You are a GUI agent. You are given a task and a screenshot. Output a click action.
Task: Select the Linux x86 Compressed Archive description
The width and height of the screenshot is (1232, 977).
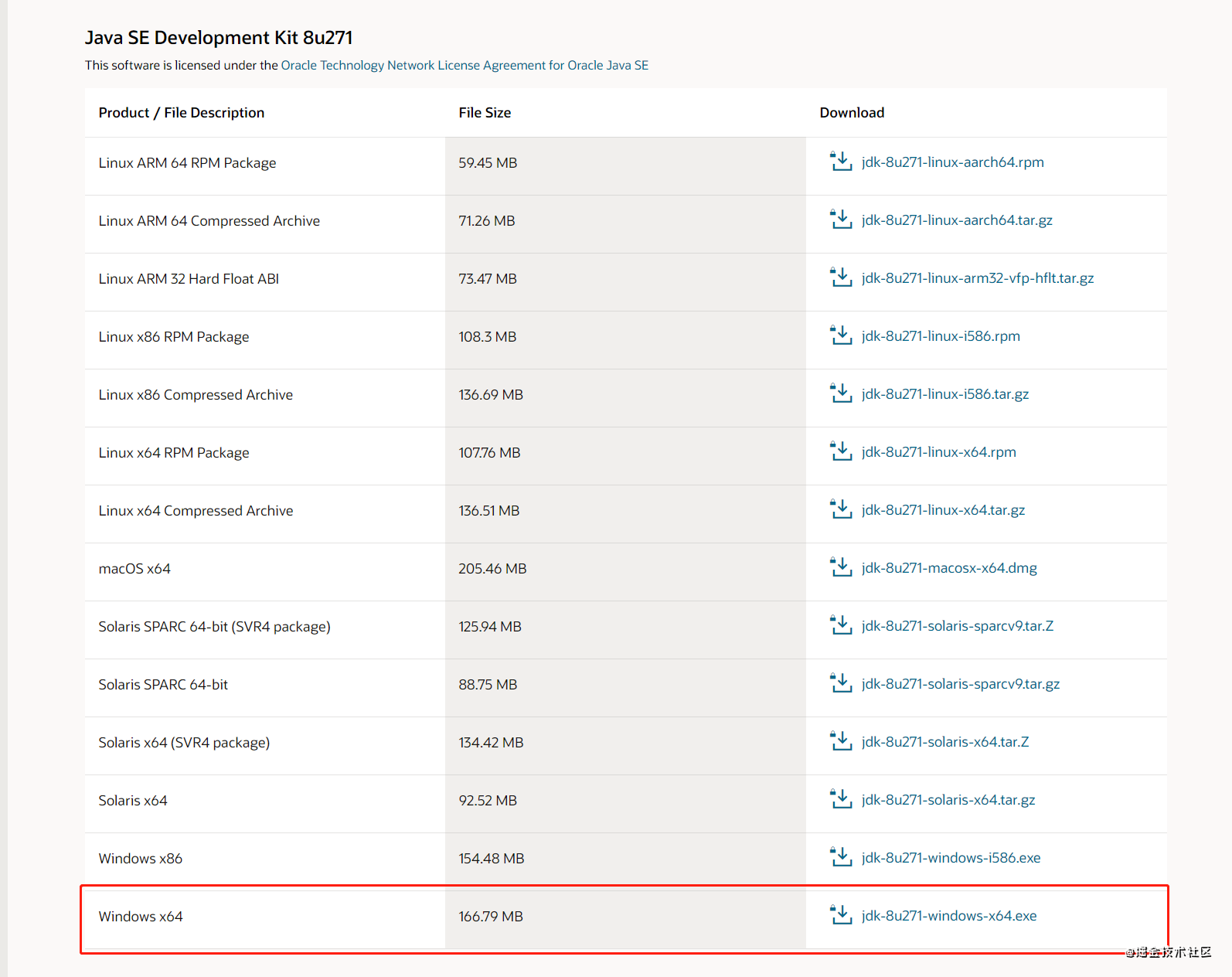(x=196, y=395)
